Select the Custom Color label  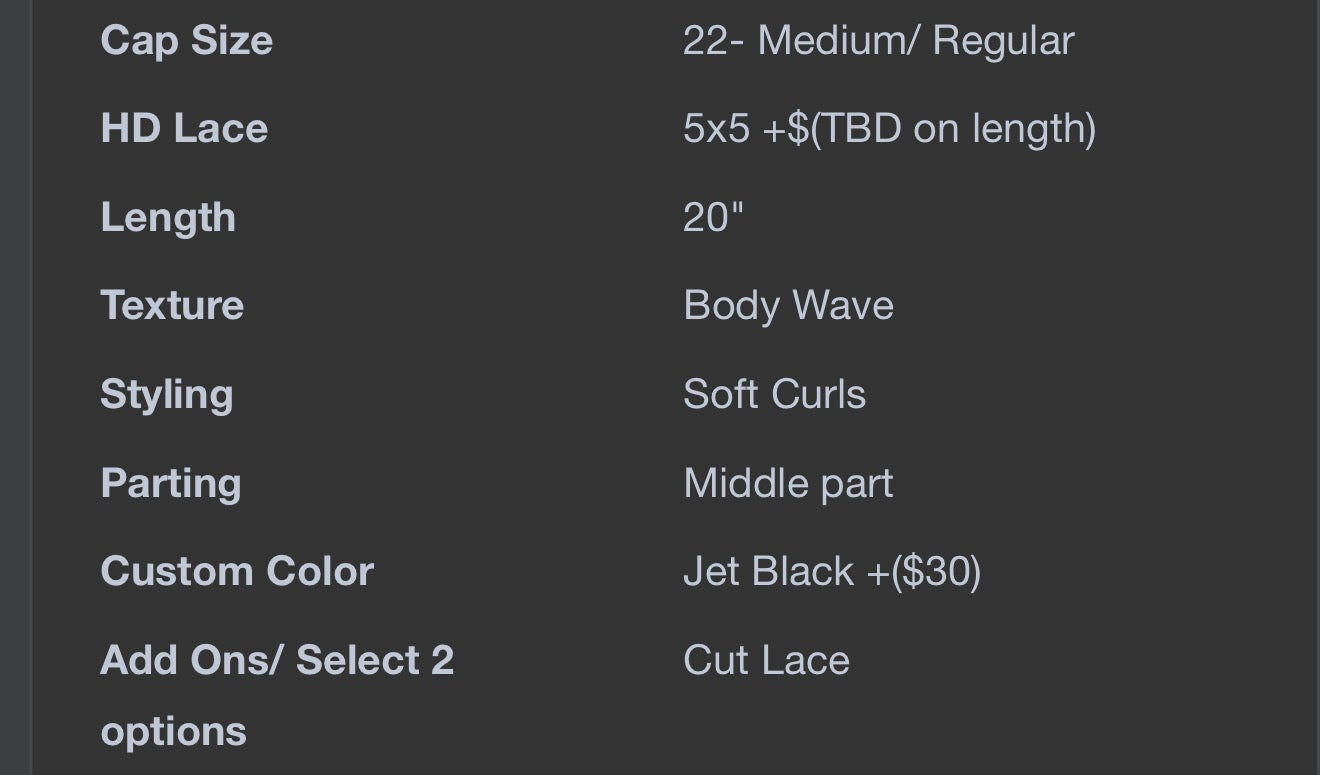[237, 571]
